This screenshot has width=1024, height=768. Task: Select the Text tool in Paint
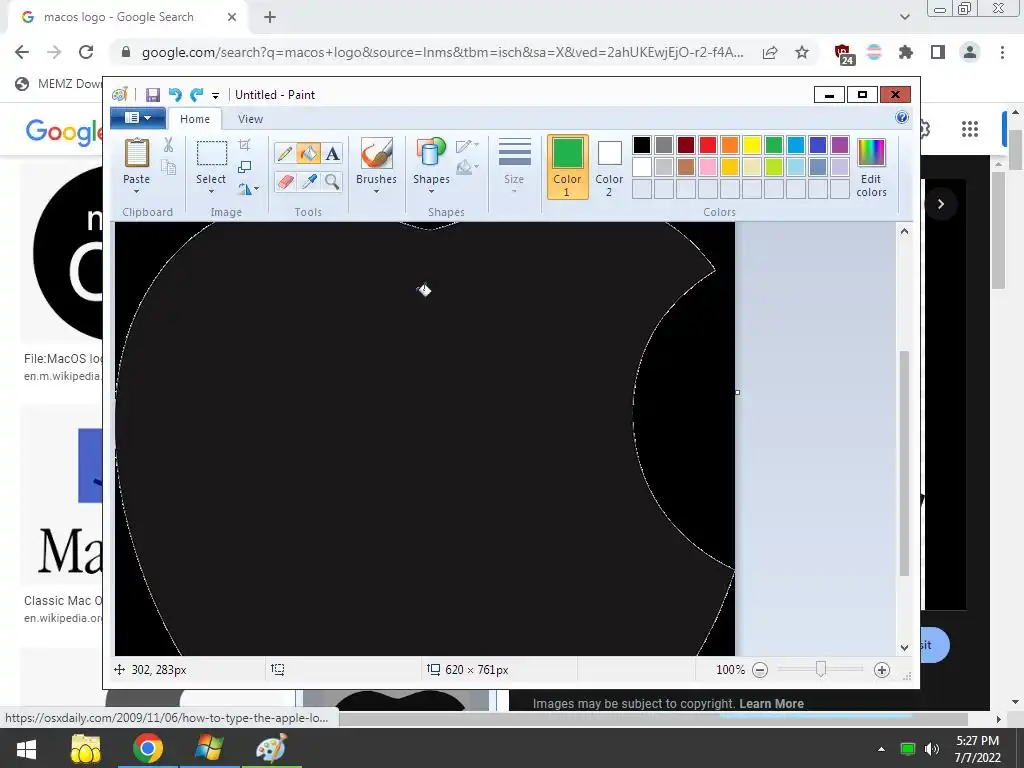click(332, 153)
